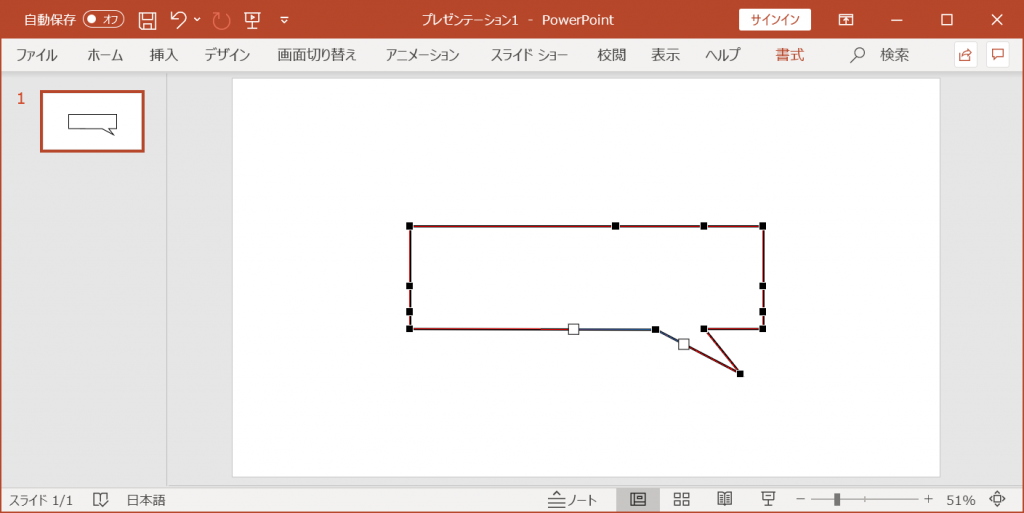Open the アニメーション tab
Viewport: 1024px width, 513px height.
pyautogui.click(x=423, y=55)
